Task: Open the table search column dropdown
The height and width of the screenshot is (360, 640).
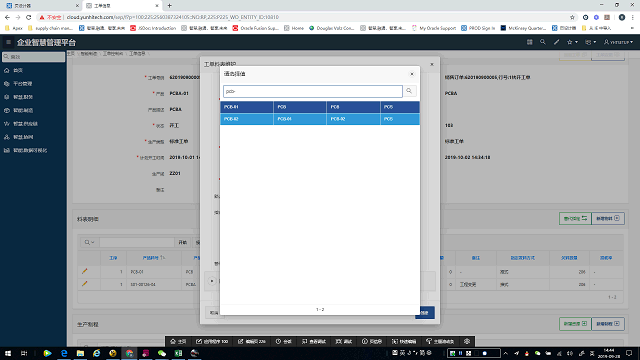Action: [89, 242]
